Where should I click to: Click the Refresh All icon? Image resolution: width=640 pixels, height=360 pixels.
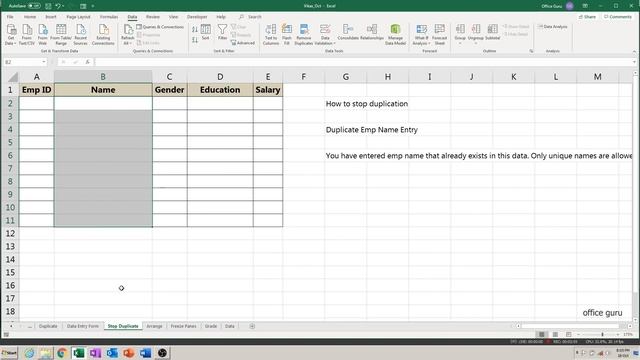(128, 34)
